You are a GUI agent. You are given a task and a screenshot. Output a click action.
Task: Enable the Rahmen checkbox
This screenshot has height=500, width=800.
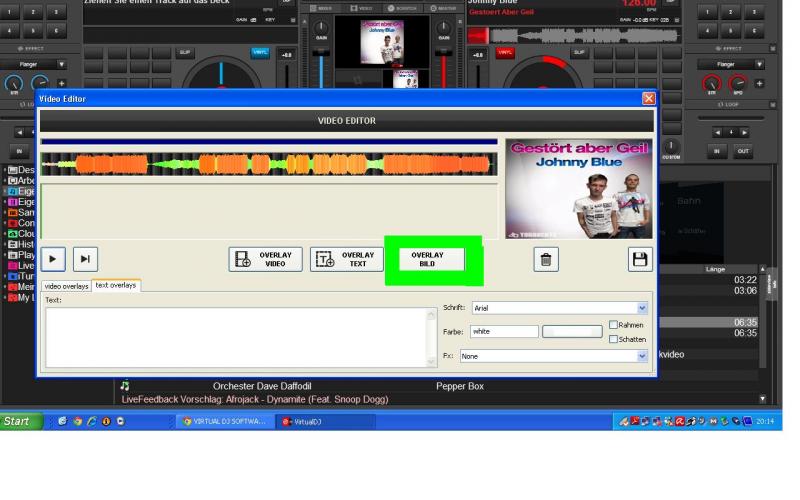pyautogui.click(x=613, y=325)
